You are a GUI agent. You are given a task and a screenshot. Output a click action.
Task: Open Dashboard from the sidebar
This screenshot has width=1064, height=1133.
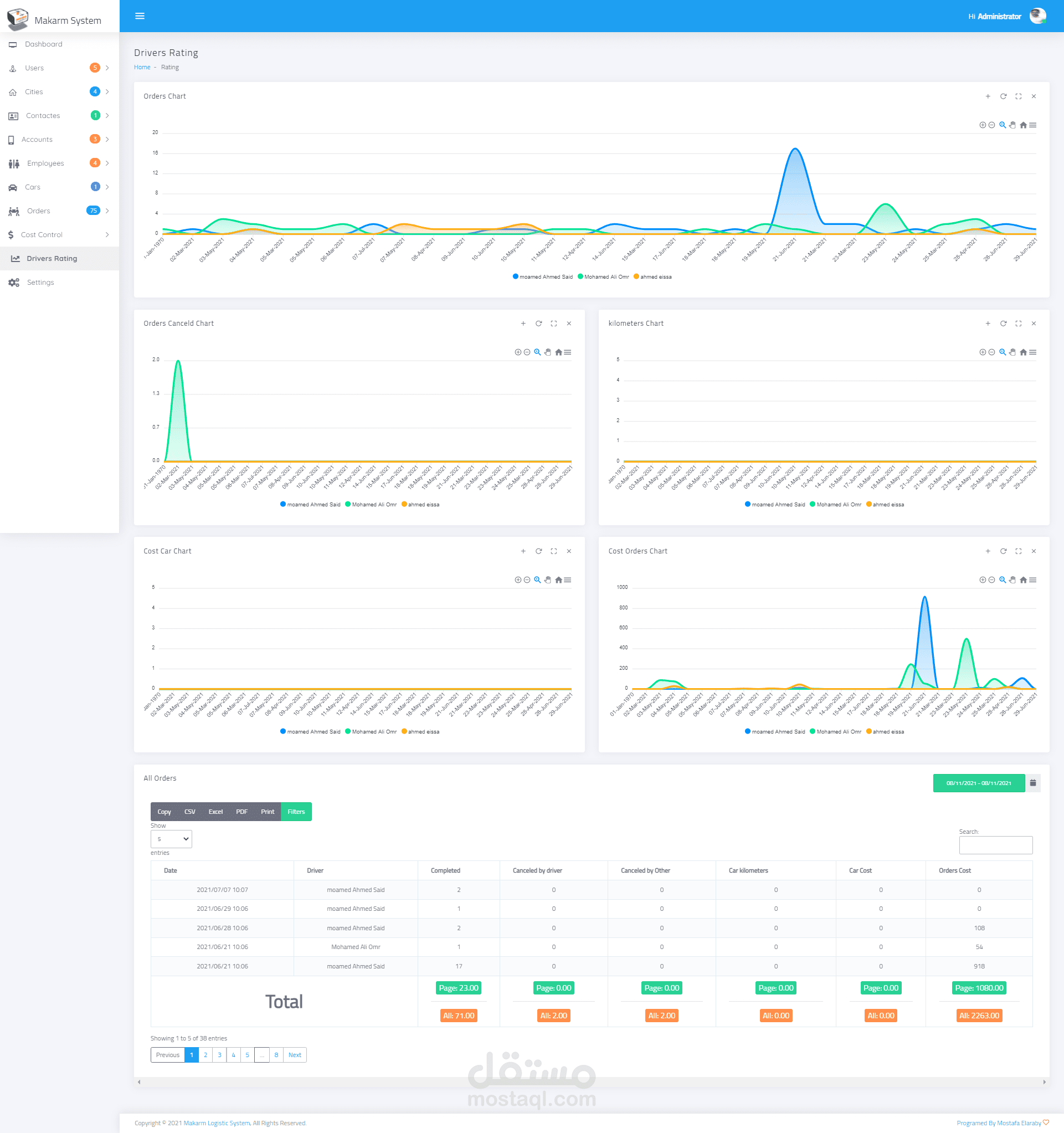pyautogui.click(x=43, y=44)
